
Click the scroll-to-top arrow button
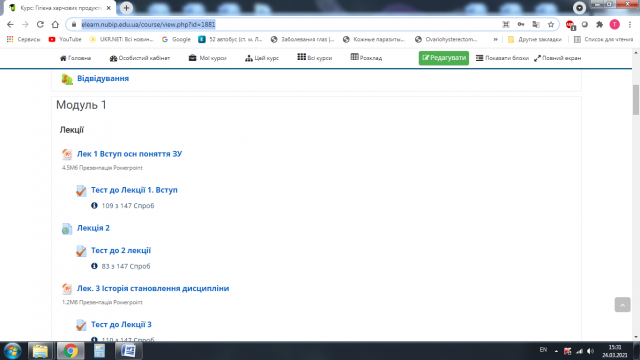point(622,305)
